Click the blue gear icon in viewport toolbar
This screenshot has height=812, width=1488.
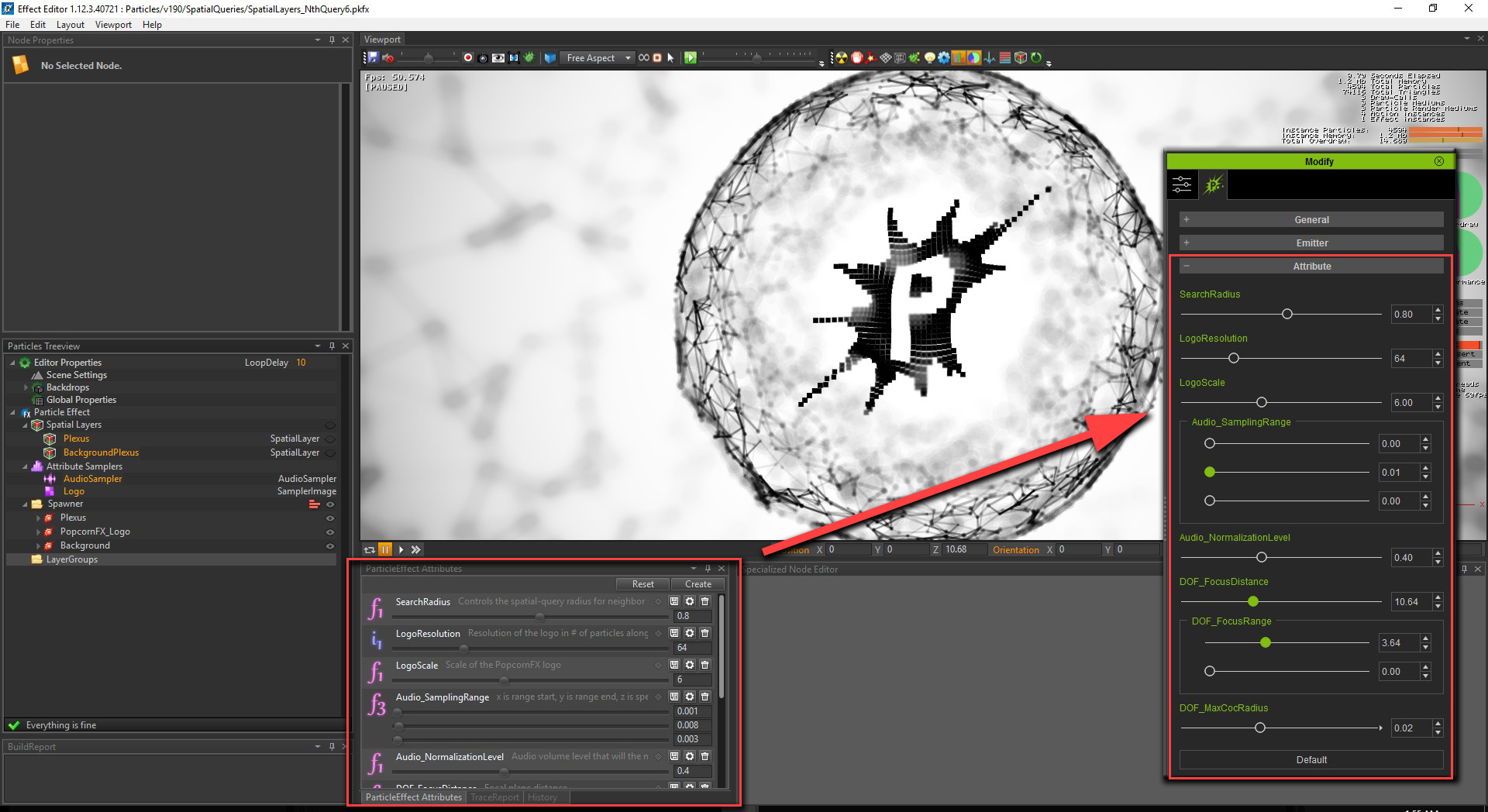944,58
